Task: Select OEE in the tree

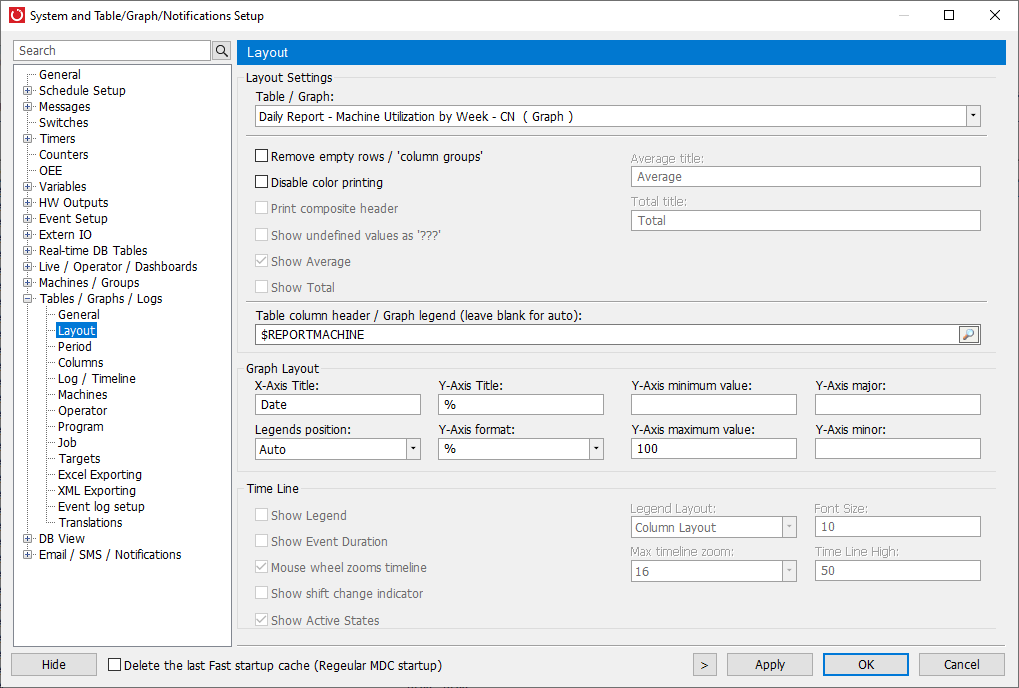Action: point(50,171)
